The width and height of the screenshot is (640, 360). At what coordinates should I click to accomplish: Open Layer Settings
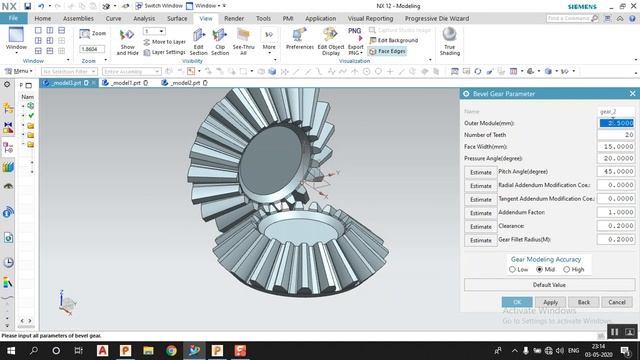click(x=164, y=52)
